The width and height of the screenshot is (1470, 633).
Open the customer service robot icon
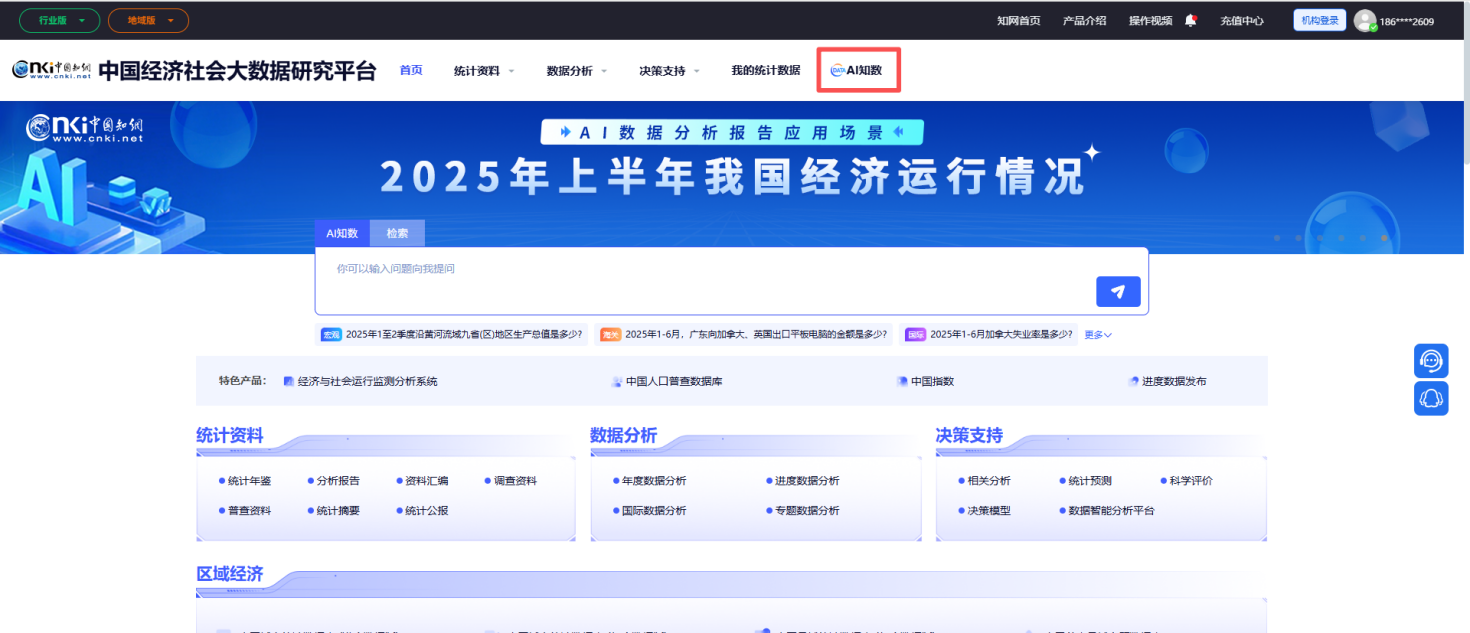tap(1431, 361)
